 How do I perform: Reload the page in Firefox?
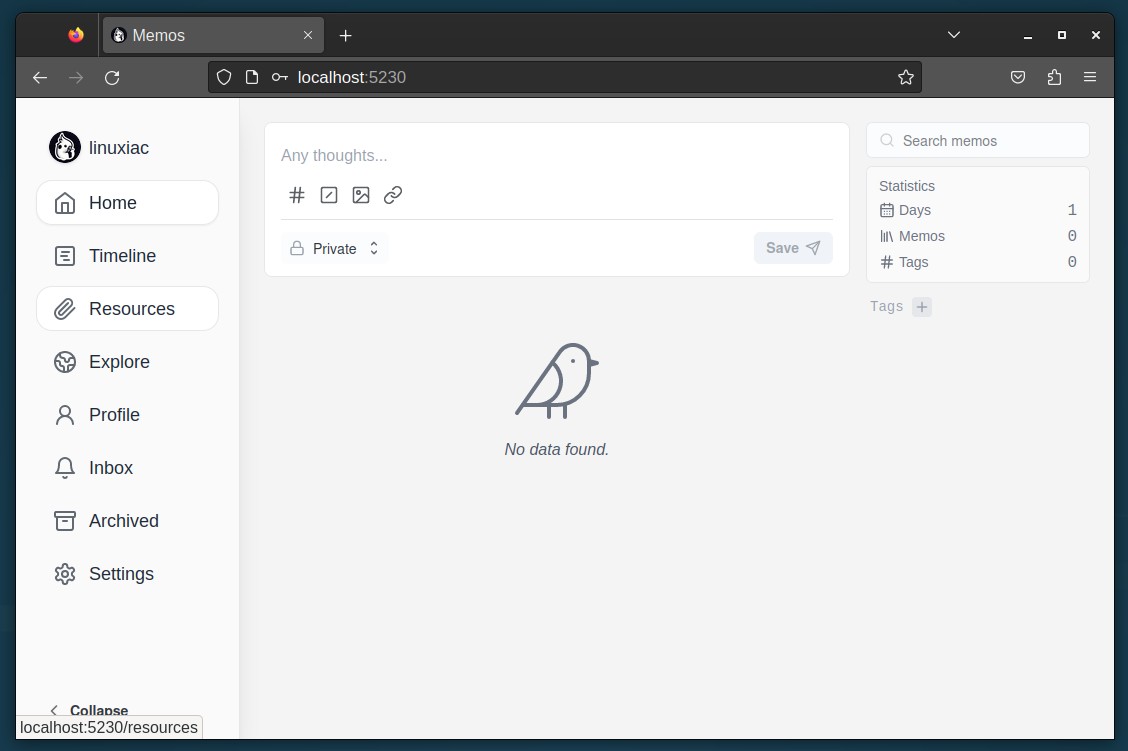pos(112,78)
